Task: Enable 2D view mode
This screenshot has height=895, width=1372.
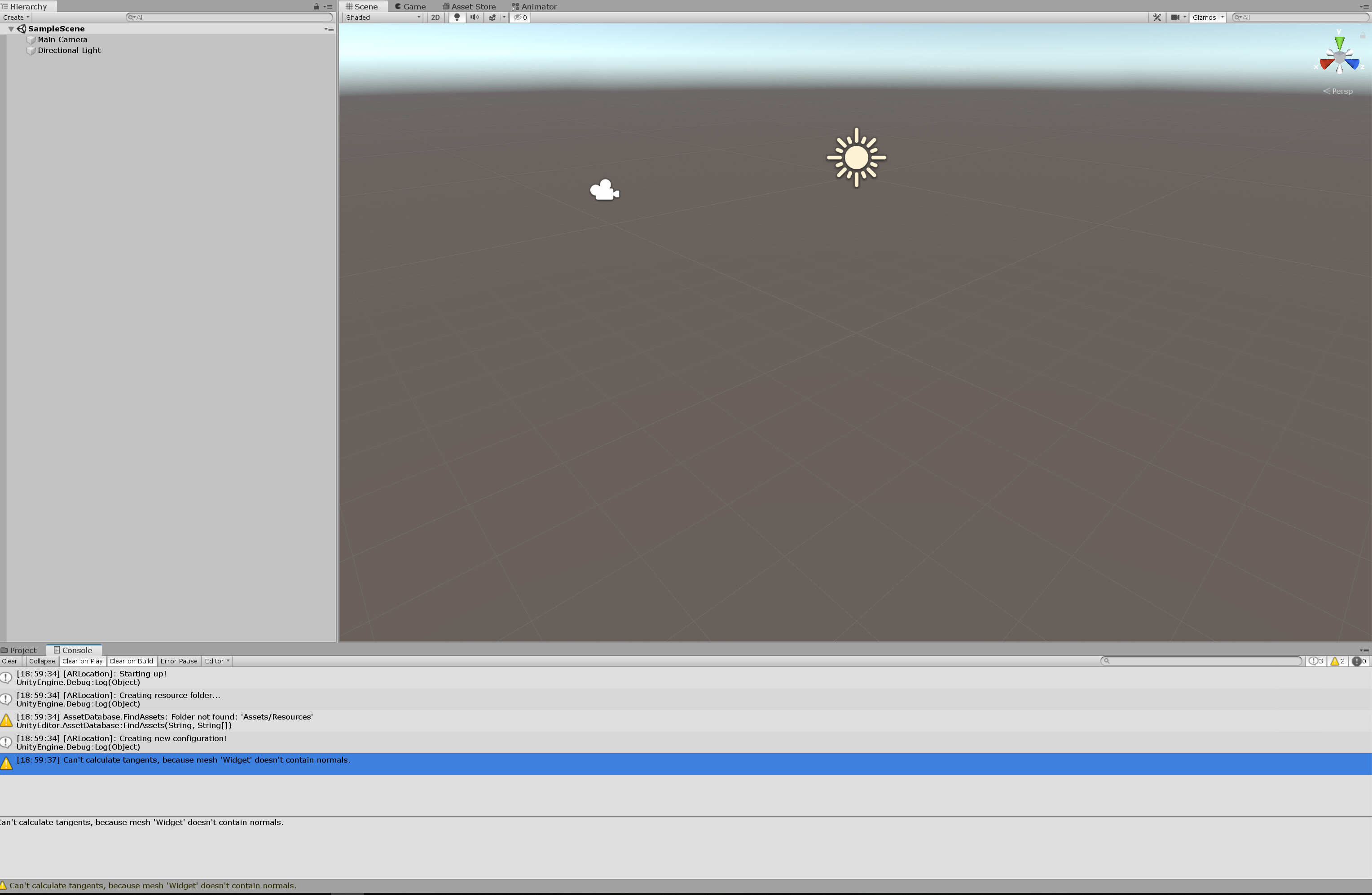Action: (435, 18)
